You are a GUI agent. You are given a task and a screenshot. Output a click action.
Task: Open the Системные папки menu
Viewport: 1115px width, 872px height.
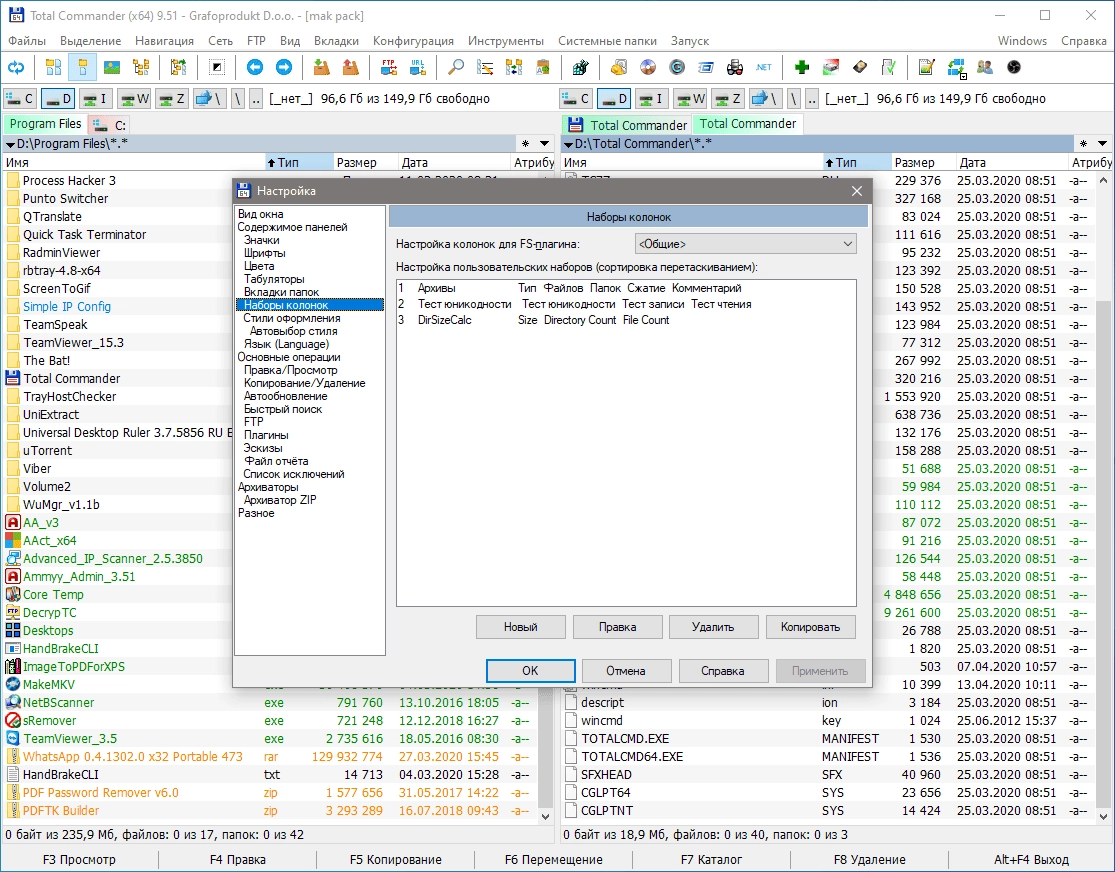click(x=607, y=41)
